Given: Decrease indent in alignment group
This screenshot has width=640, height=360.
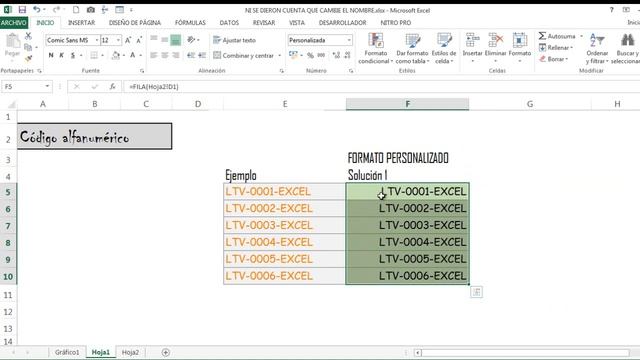Looking at the screenshot, I should pyautogui.click(x=191, y=55).
